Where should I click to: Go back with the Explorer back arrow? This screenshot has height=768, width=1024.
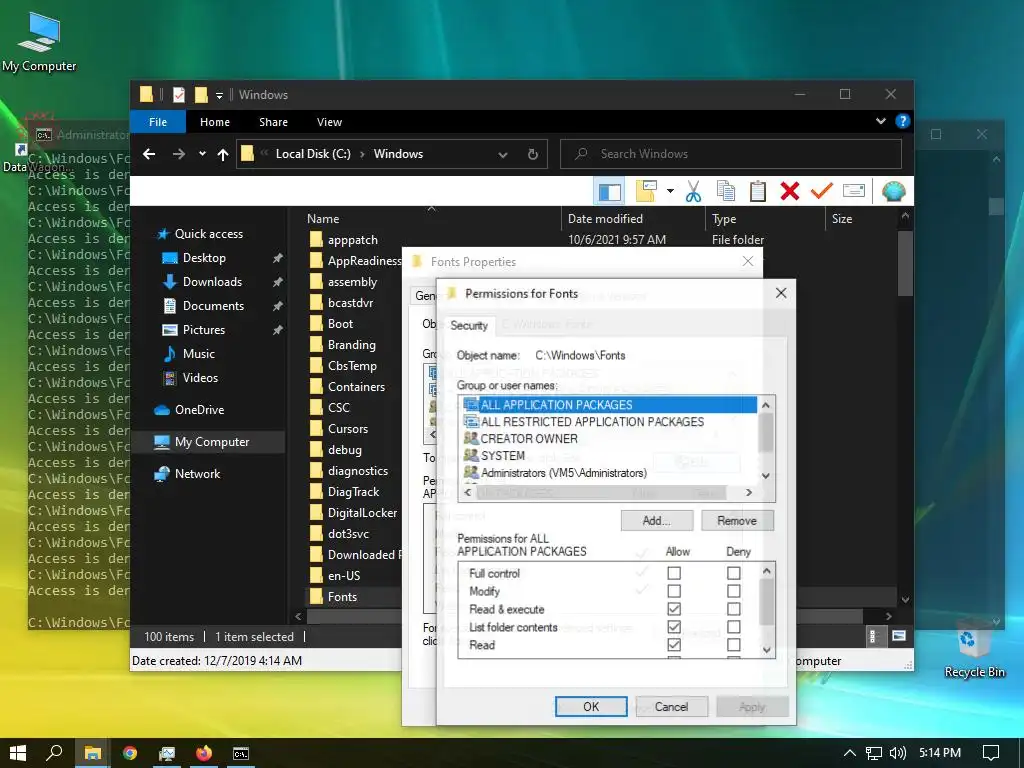[x=149, y=154]
